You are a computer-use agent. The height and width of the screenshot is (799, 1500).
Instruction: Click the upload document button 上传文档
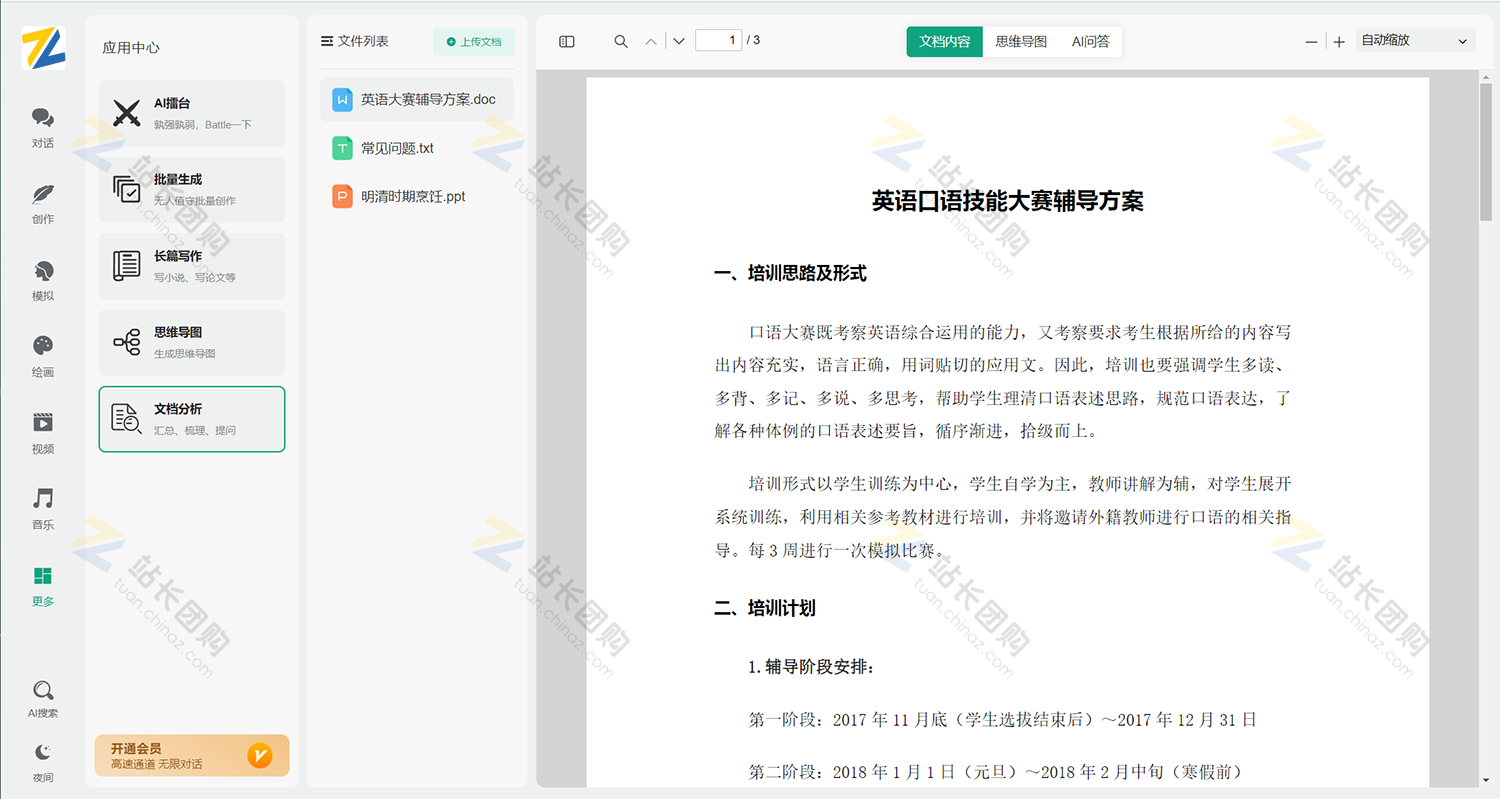(474, 42)
